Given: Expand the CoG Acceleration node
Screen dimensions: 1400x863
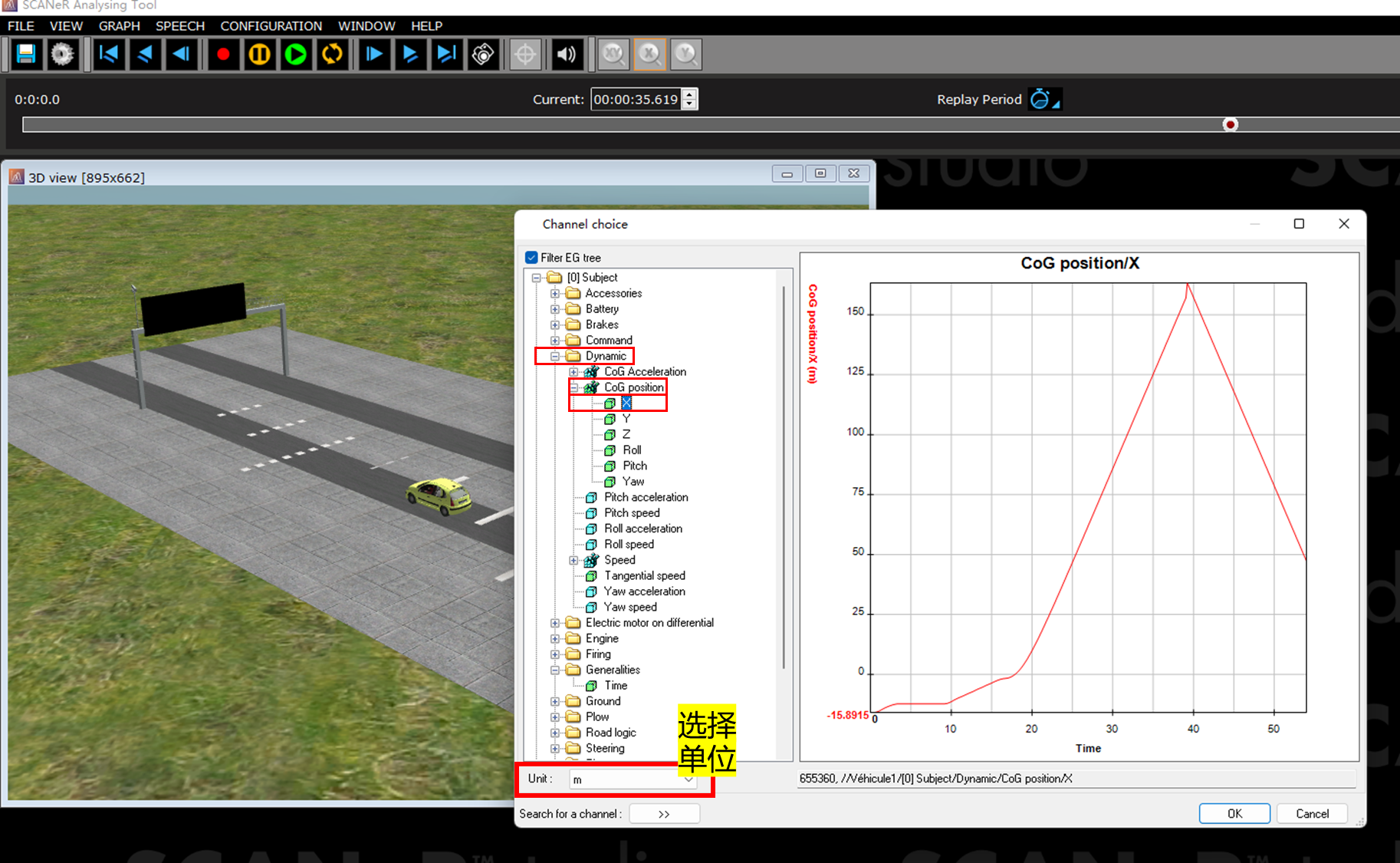Looking at the screenshot, I should 573,372.
